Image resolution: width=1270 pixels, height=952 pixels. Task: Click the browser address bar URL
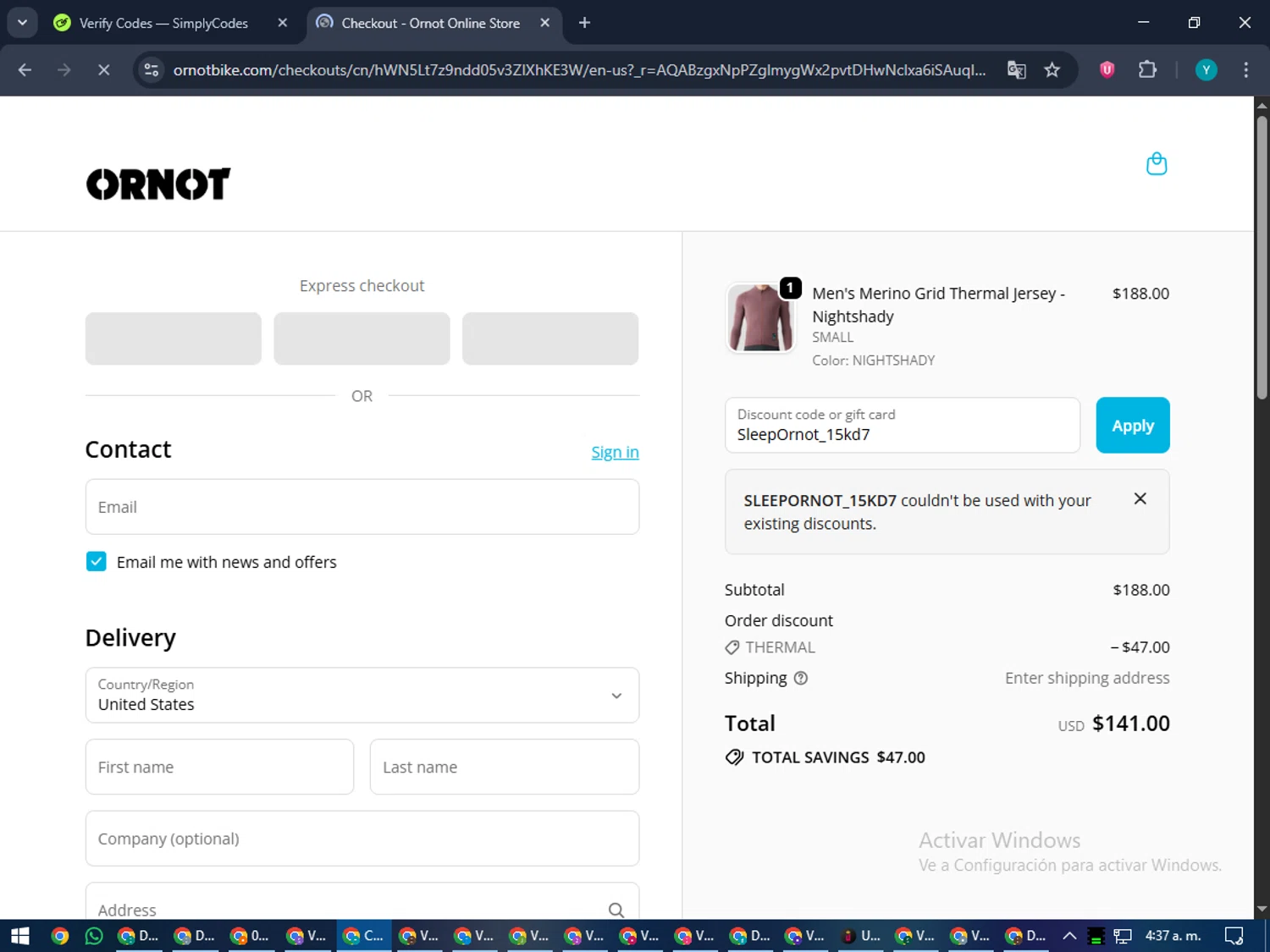coord(579,69)
